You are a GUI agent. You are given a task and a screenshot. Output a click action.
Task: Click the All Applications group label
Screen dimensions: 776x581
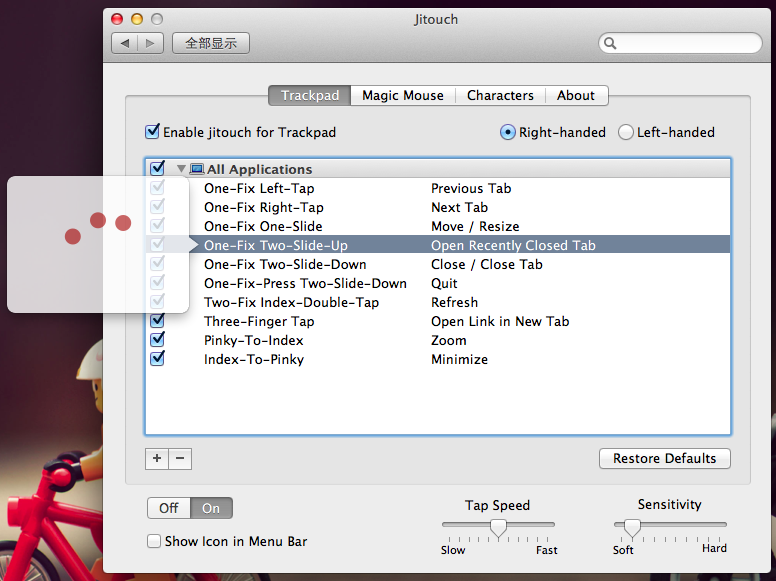[259, 169]
